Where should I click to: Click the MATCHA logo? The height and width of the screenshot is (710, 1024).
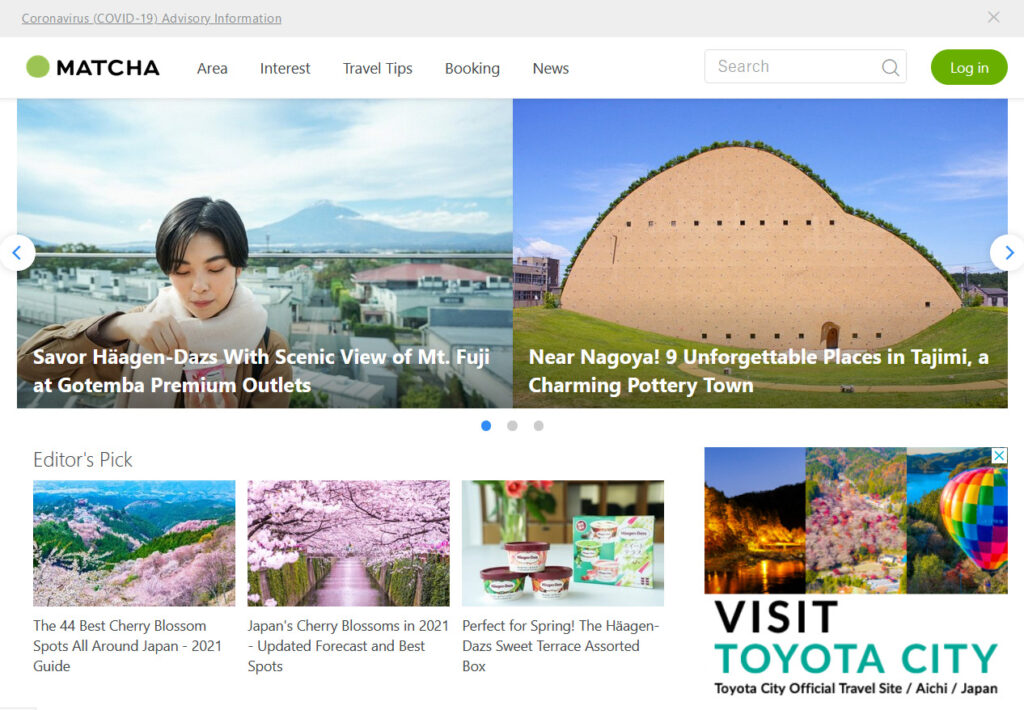93,67
